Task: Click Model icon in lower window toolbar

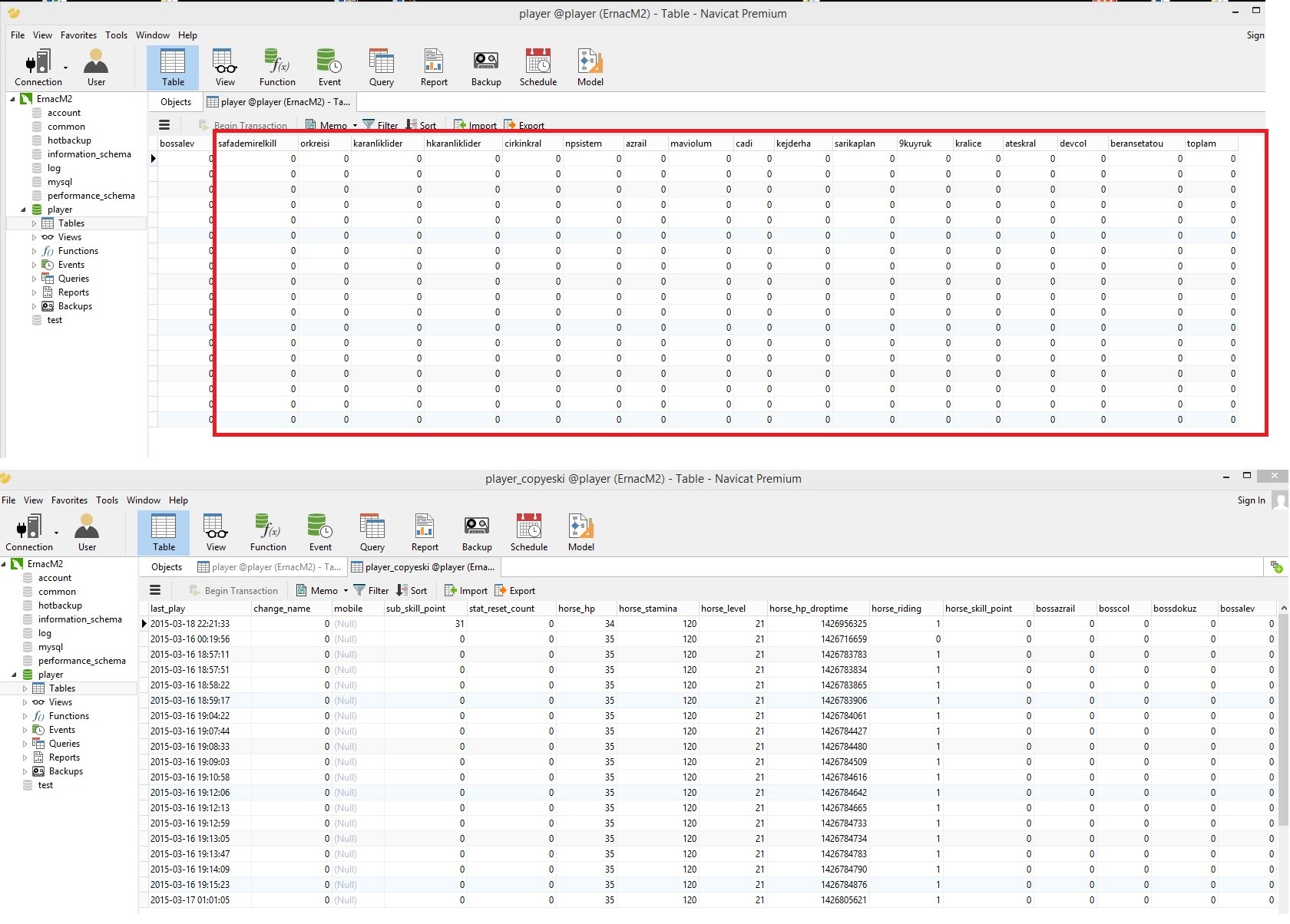Action: pos(581,533)
